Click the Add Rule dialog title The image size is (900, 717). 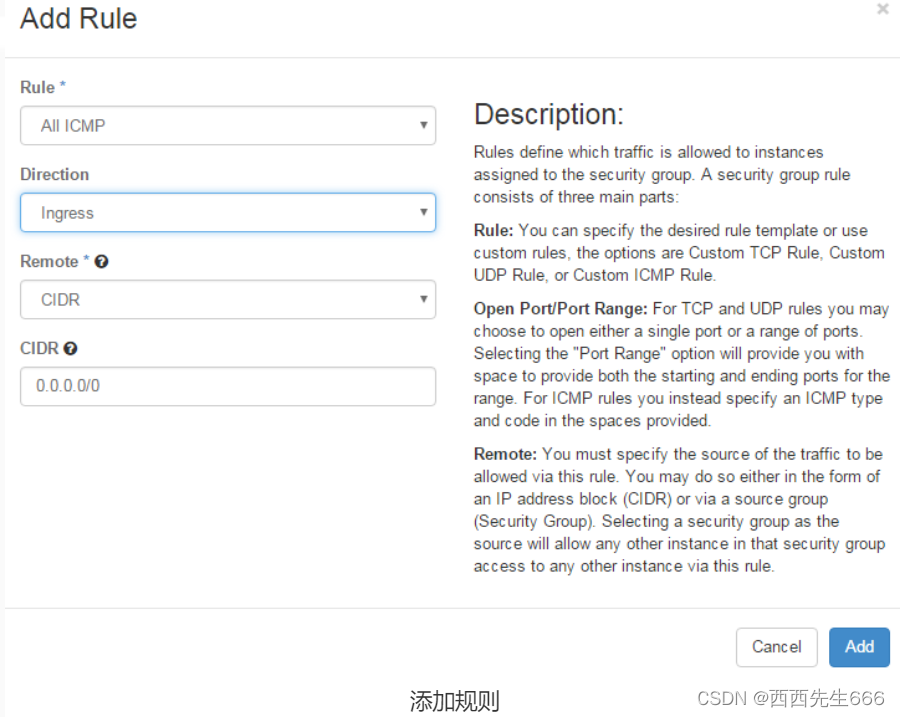click(79, 18)
